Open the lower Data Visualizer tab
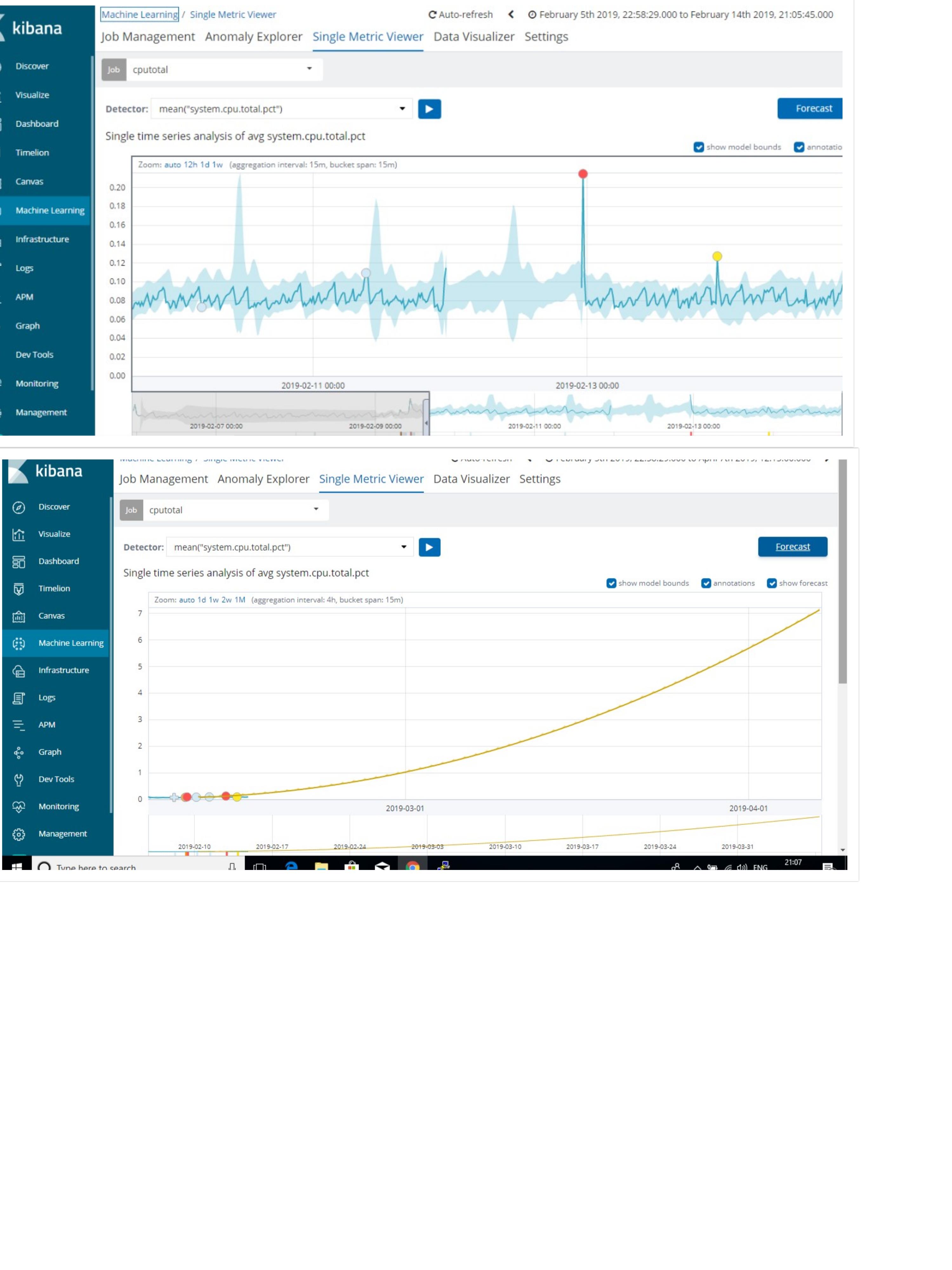 pyautogui.click(x=471, y=479)
